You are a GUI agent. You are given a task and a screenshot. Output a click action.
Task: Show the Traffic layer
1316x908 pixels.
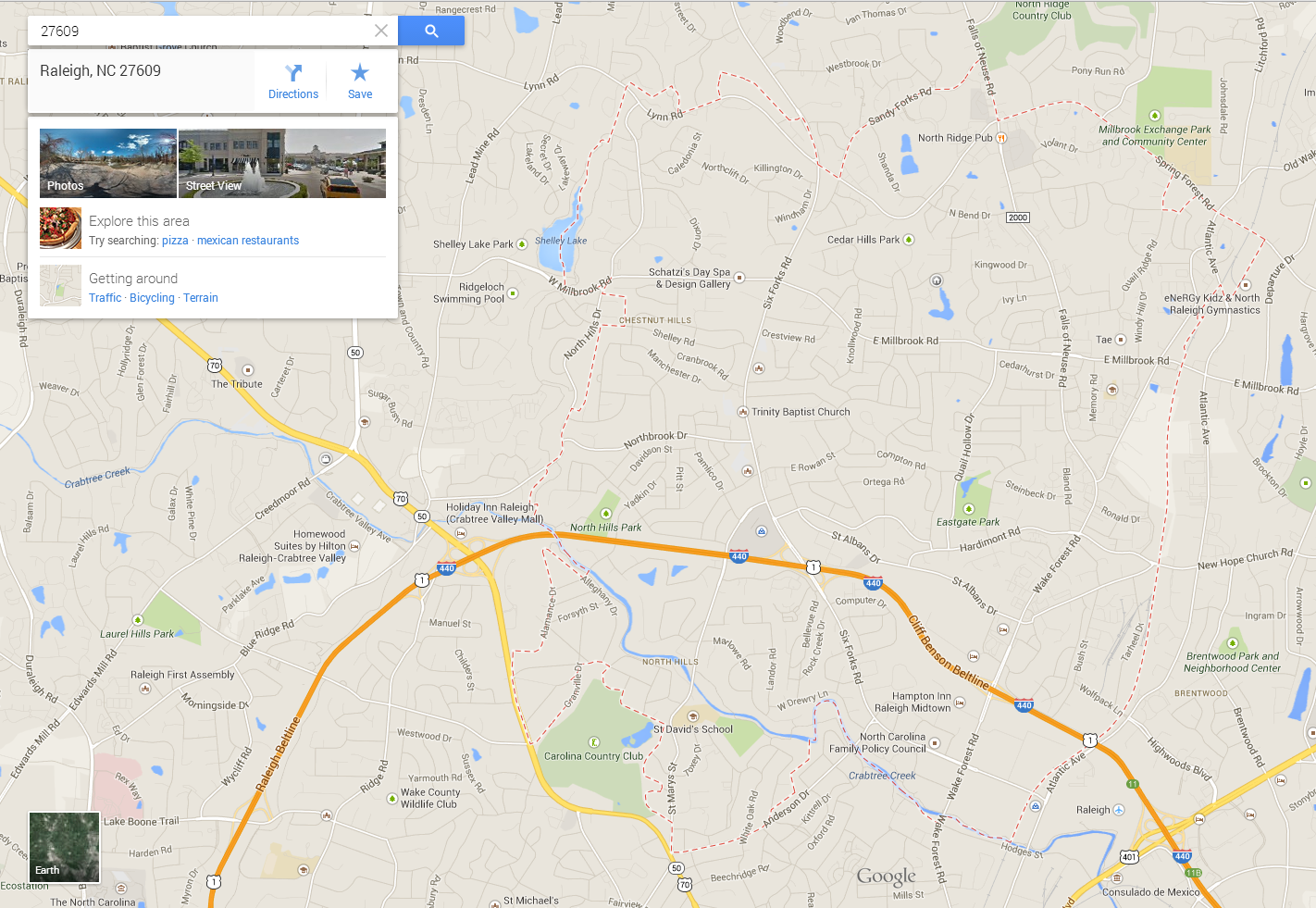tap(106, 298)
